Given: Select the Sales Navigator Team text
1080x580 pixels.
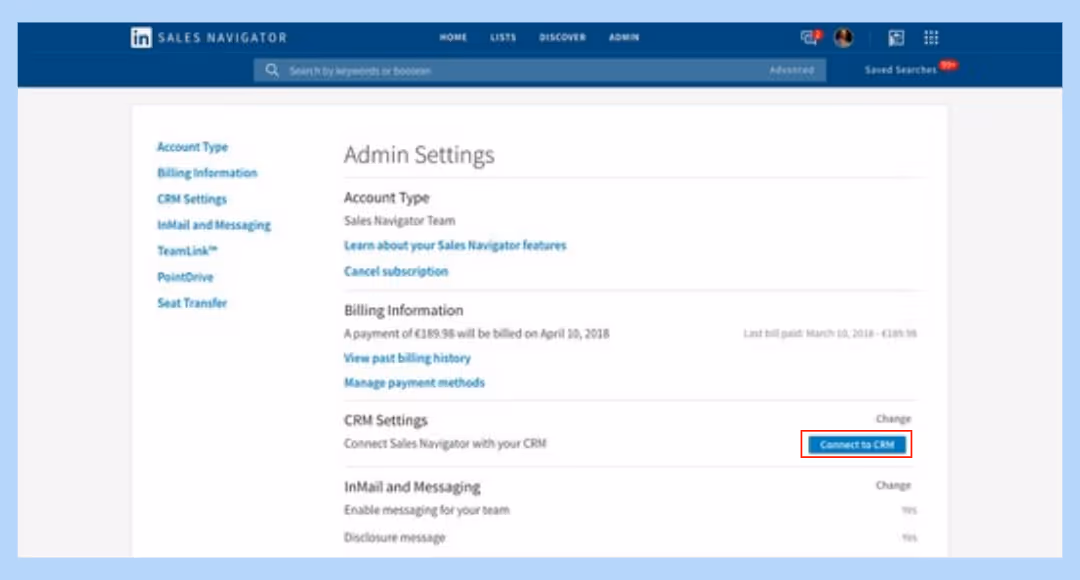Looking at the screenshot, I should (399, 220).
